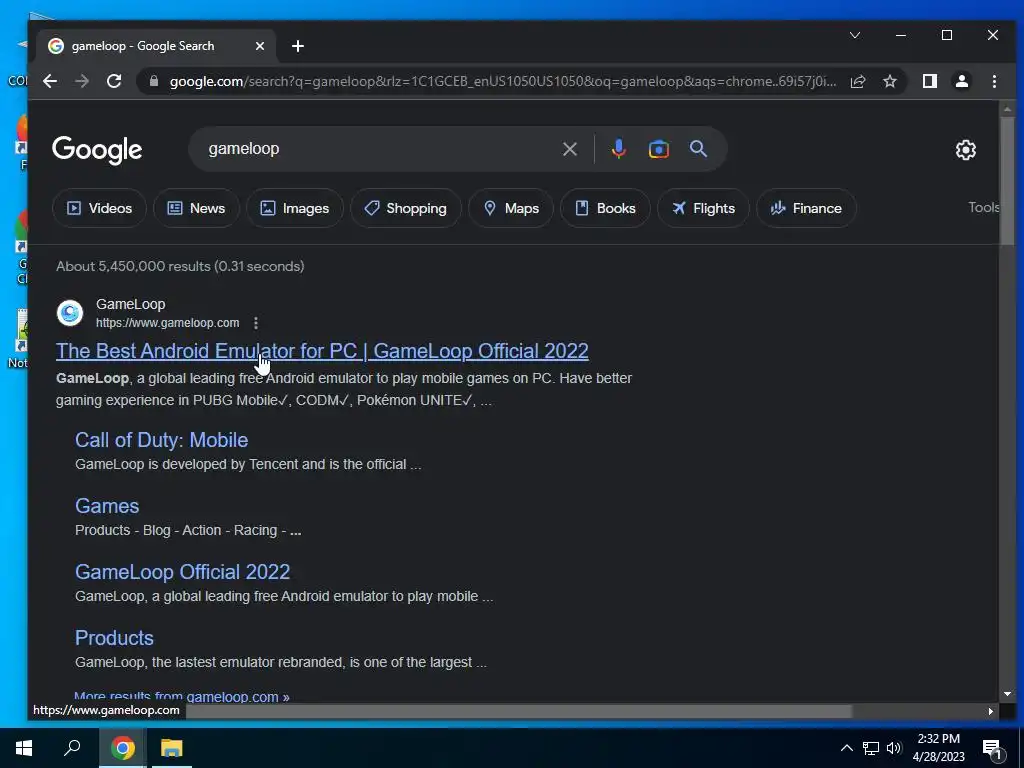The image size is (1024, 768).
Task: Open network status tray icon
Action: point(871,748)
